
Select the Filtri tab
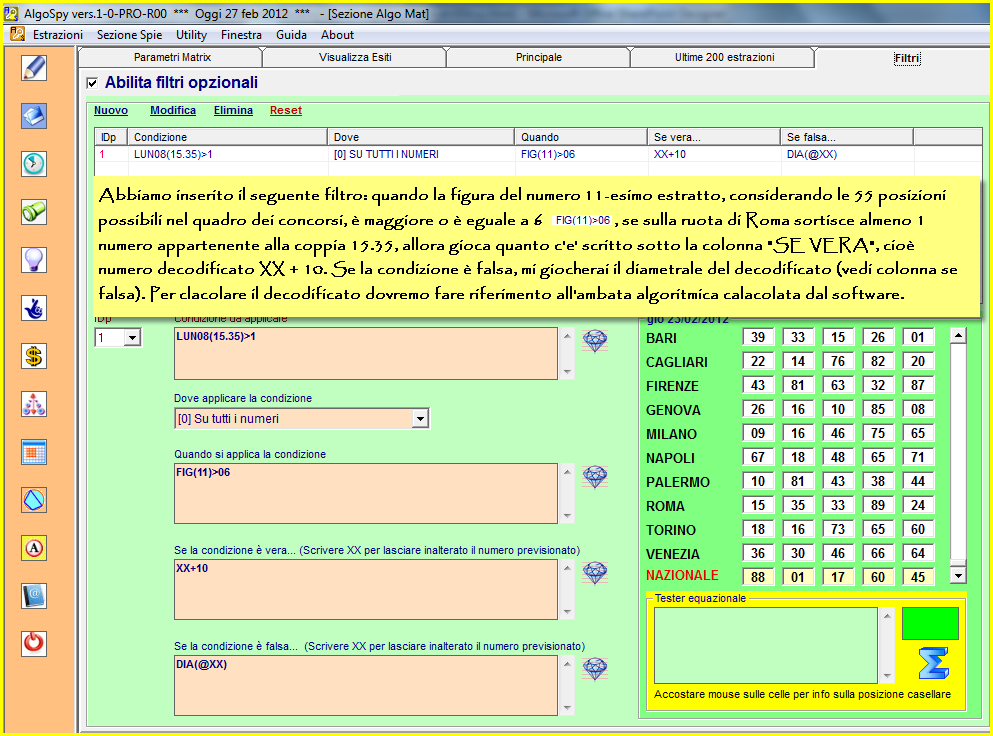tap(907, 58)
